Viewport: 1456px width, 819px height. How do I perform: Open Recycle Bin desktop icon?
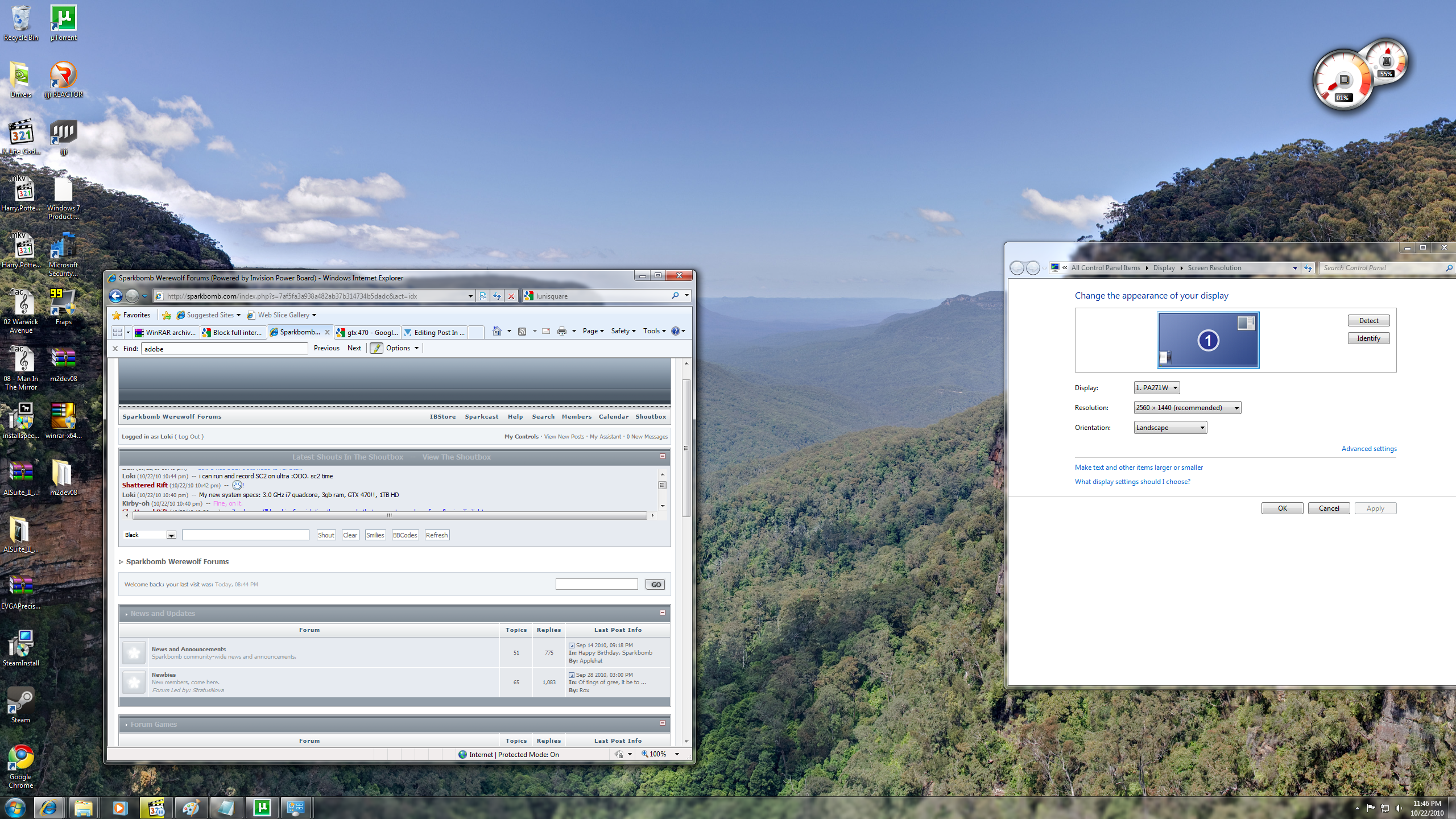point(21,23)
